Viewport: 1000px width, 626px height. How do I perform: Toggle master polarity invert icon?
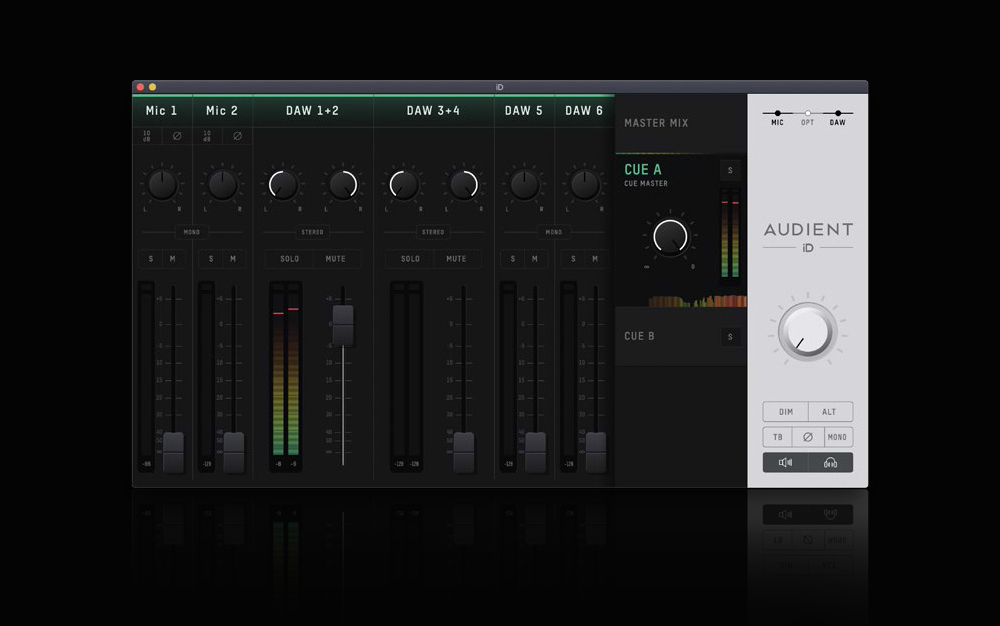tap(807, 437)
